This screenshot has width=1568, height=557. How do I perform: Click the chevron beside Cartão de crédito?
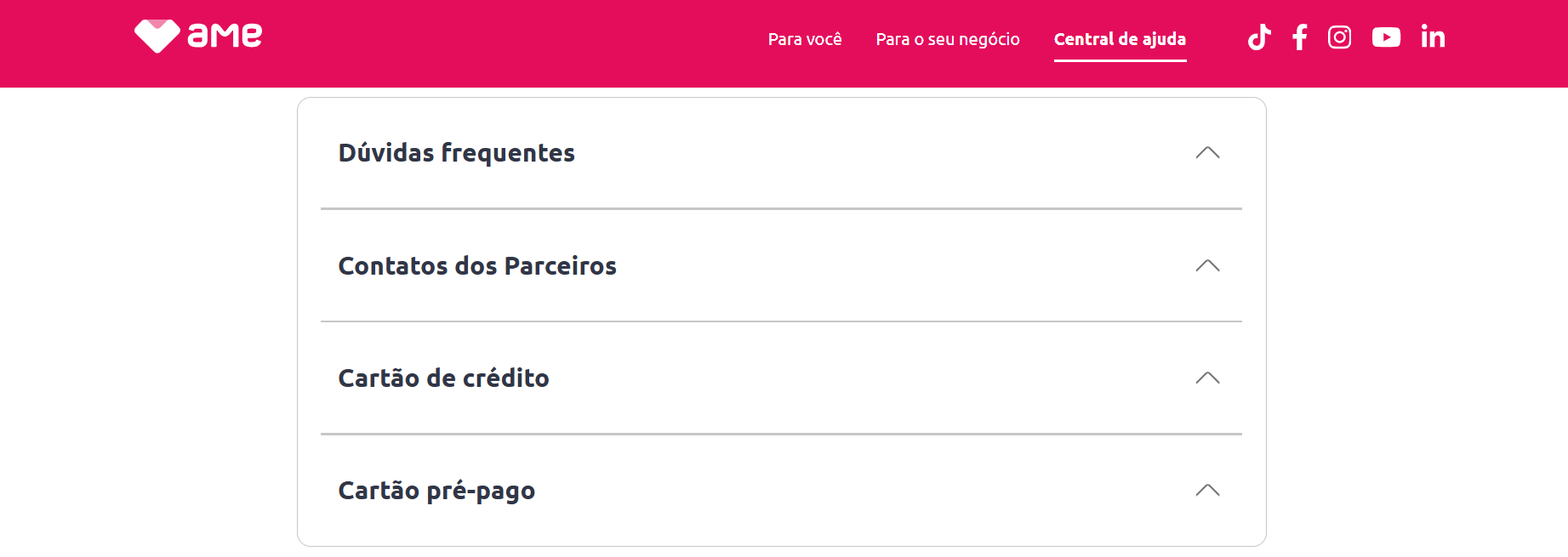coord(1207,378)
